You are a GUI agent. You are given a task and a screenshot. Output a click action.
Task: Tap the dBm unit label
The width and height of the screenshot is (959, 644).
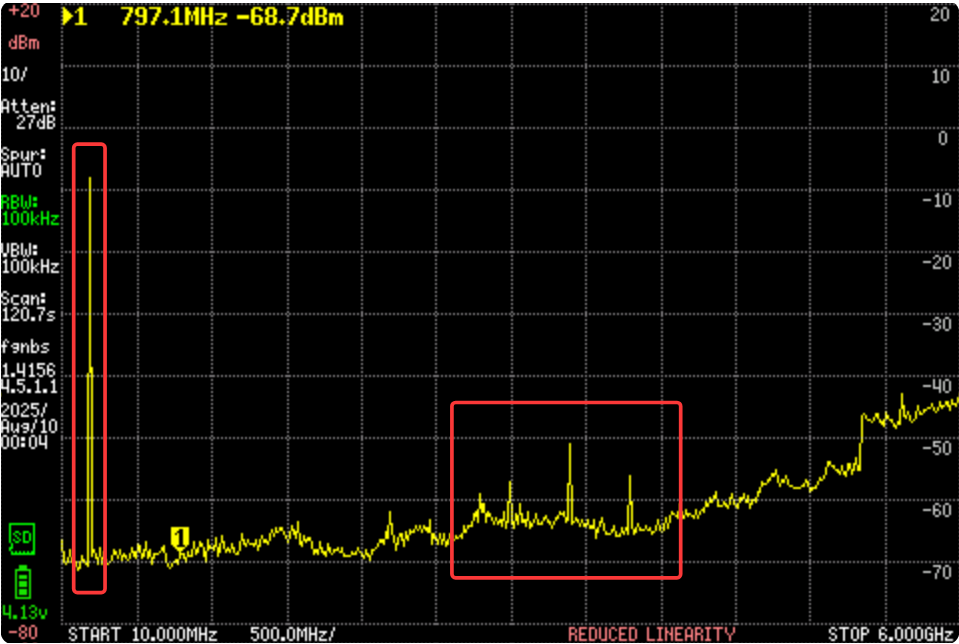[x=22, y=44]
